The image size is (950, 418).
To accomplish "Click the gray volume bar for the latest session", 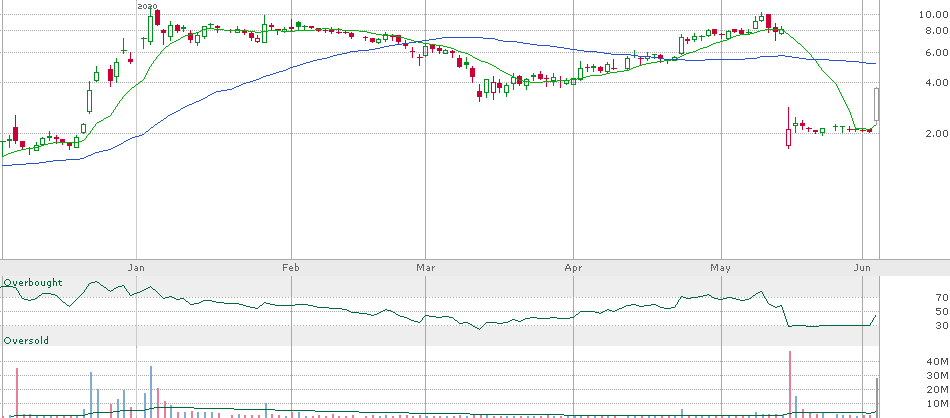I will point(877,397).
